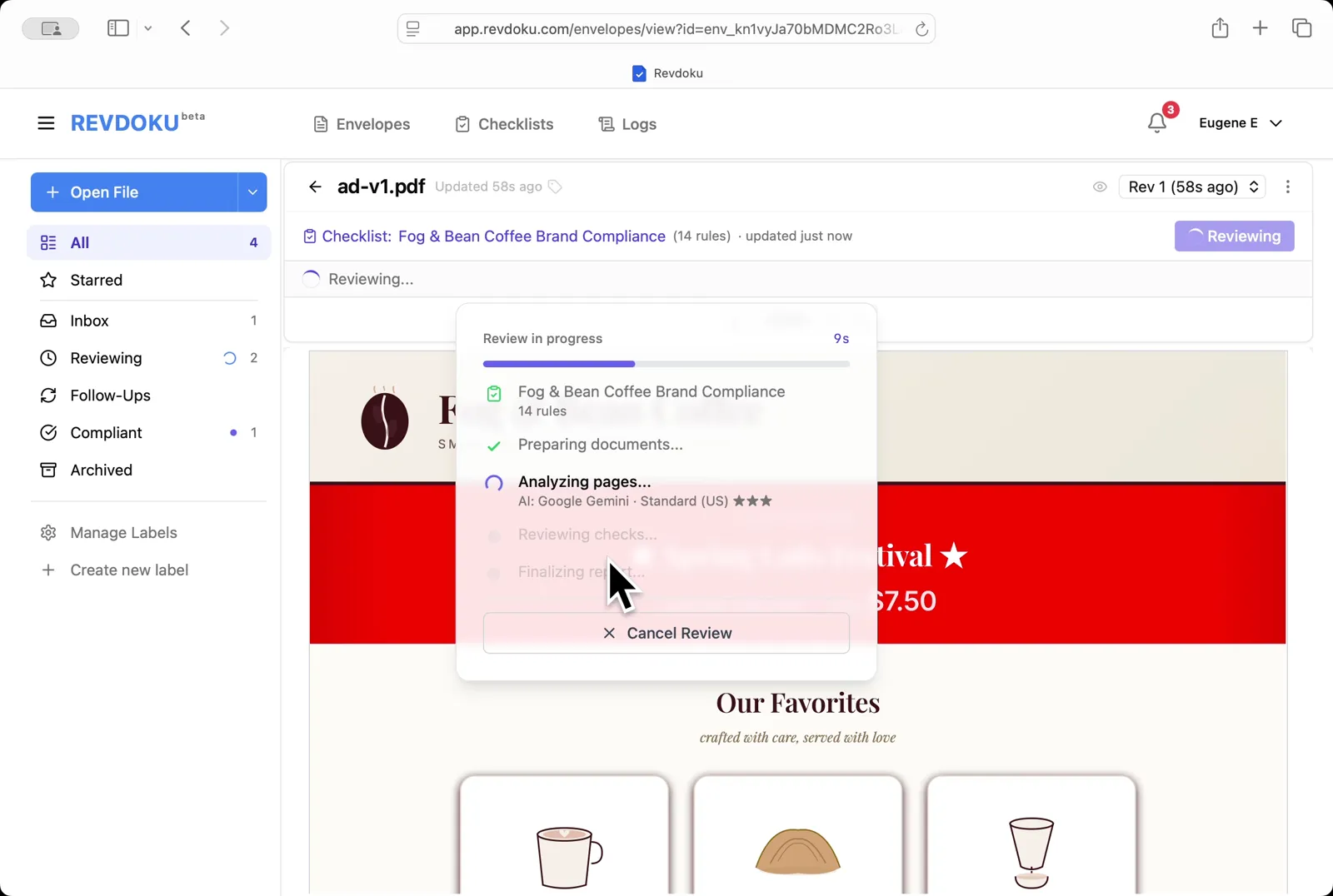Click the tag icon beside Updated 58s ago
1333x896 pixels.
(x=554, y=187)
